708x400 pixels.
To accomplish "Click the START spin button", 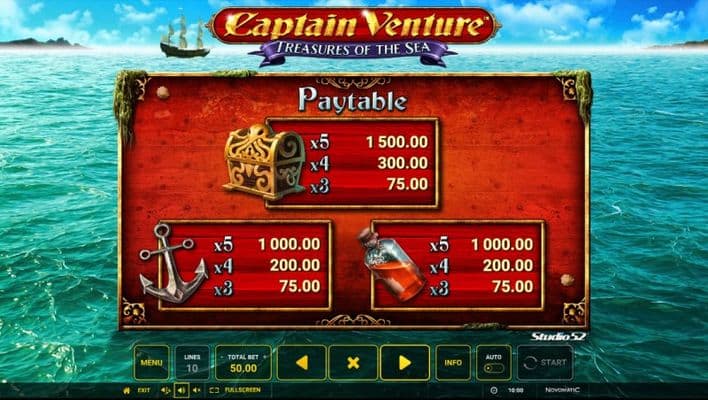I will (545, 362).
